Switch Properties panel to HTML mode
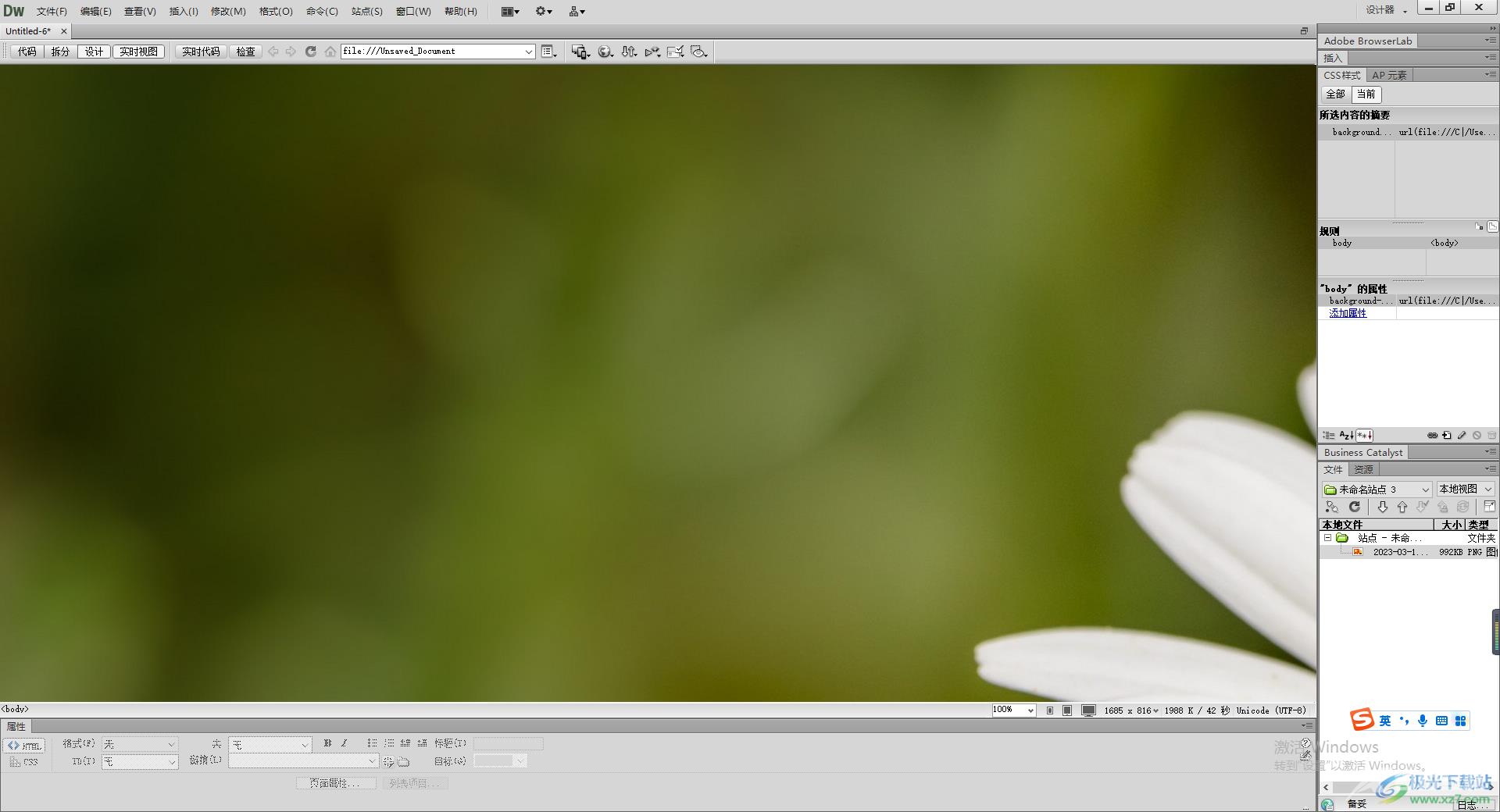1500x812 pixels. [x=25, y=746]
